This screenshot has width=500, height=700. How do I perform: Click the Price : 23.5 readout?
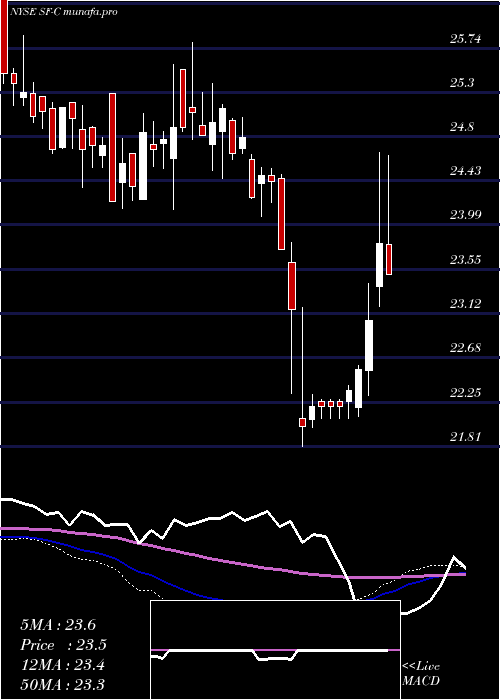(x=63, y=645)
